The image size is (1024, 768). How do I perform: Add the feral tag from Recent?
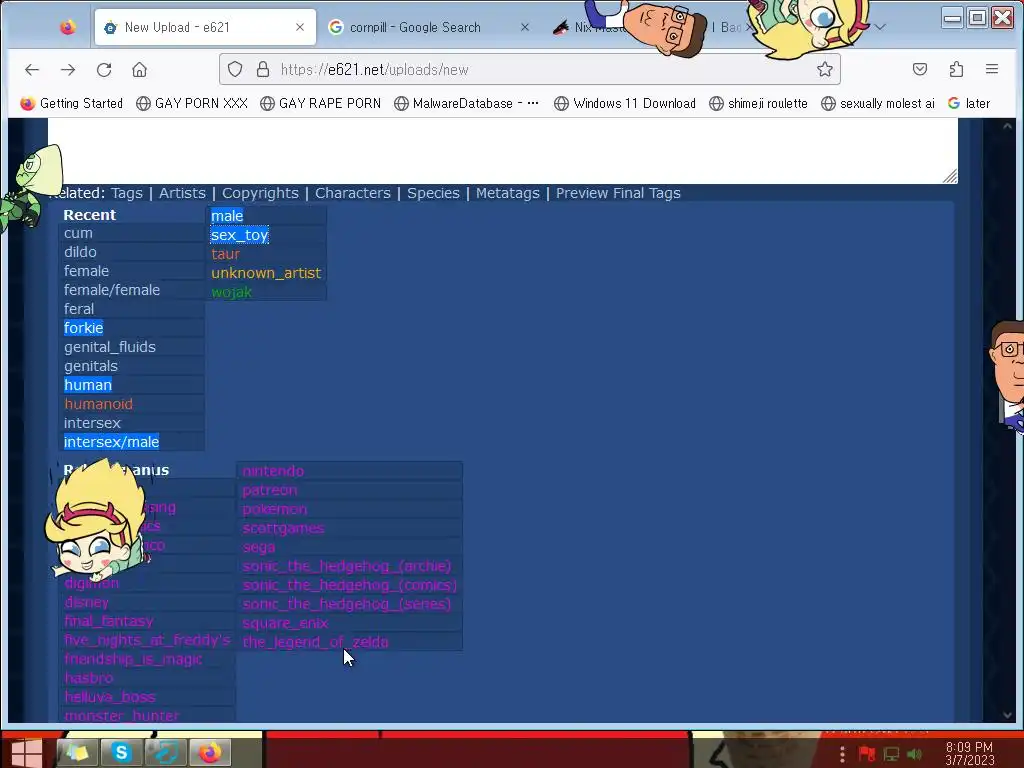(79, 309)
